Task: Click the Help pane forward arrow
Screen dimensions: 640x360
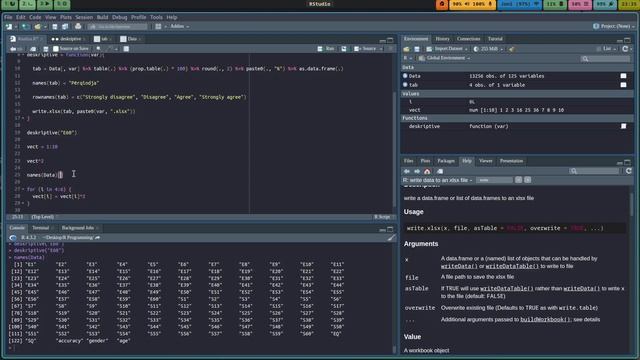Action: [417, 171]
